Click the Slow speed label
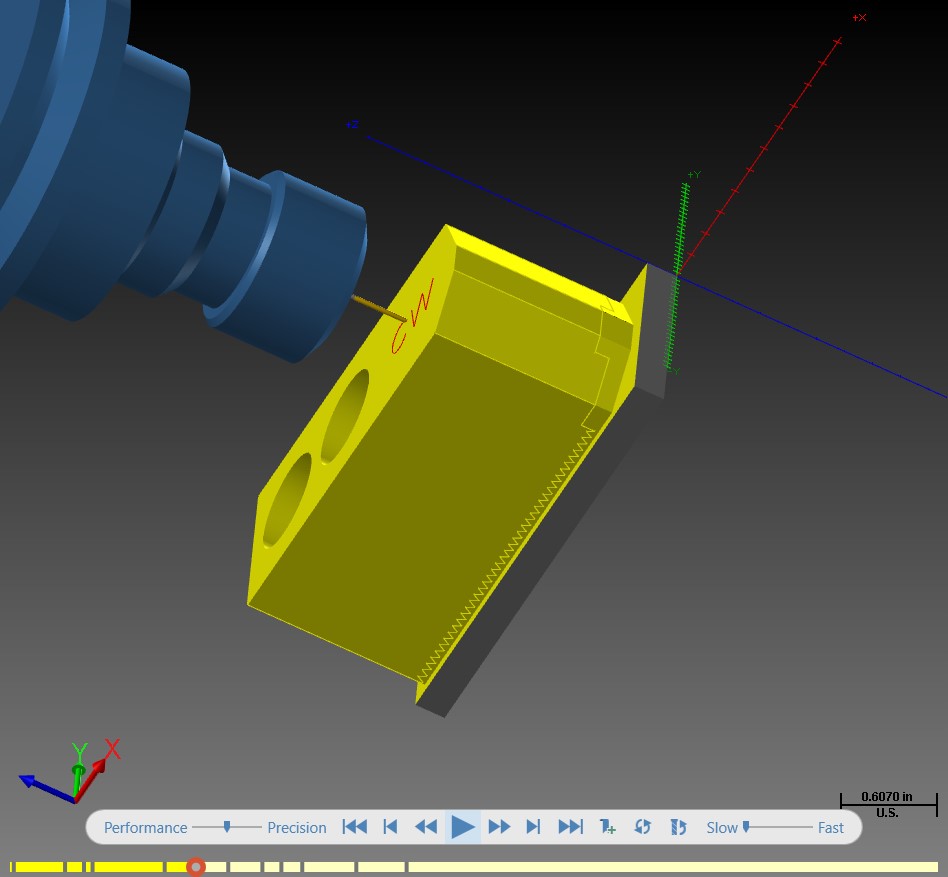The width and height of the screenshot is (948, 877). (x=722, y=827)
